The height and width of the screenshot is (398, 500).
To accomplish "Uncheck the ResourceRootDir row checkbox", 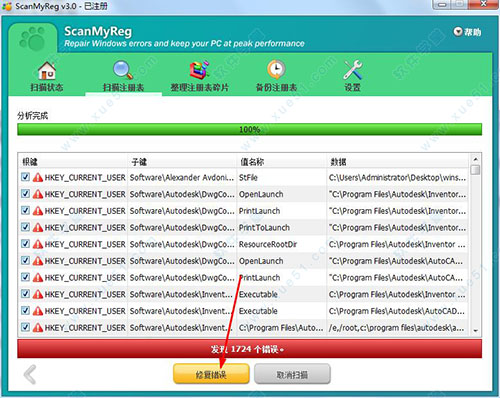I will [25, 244].
